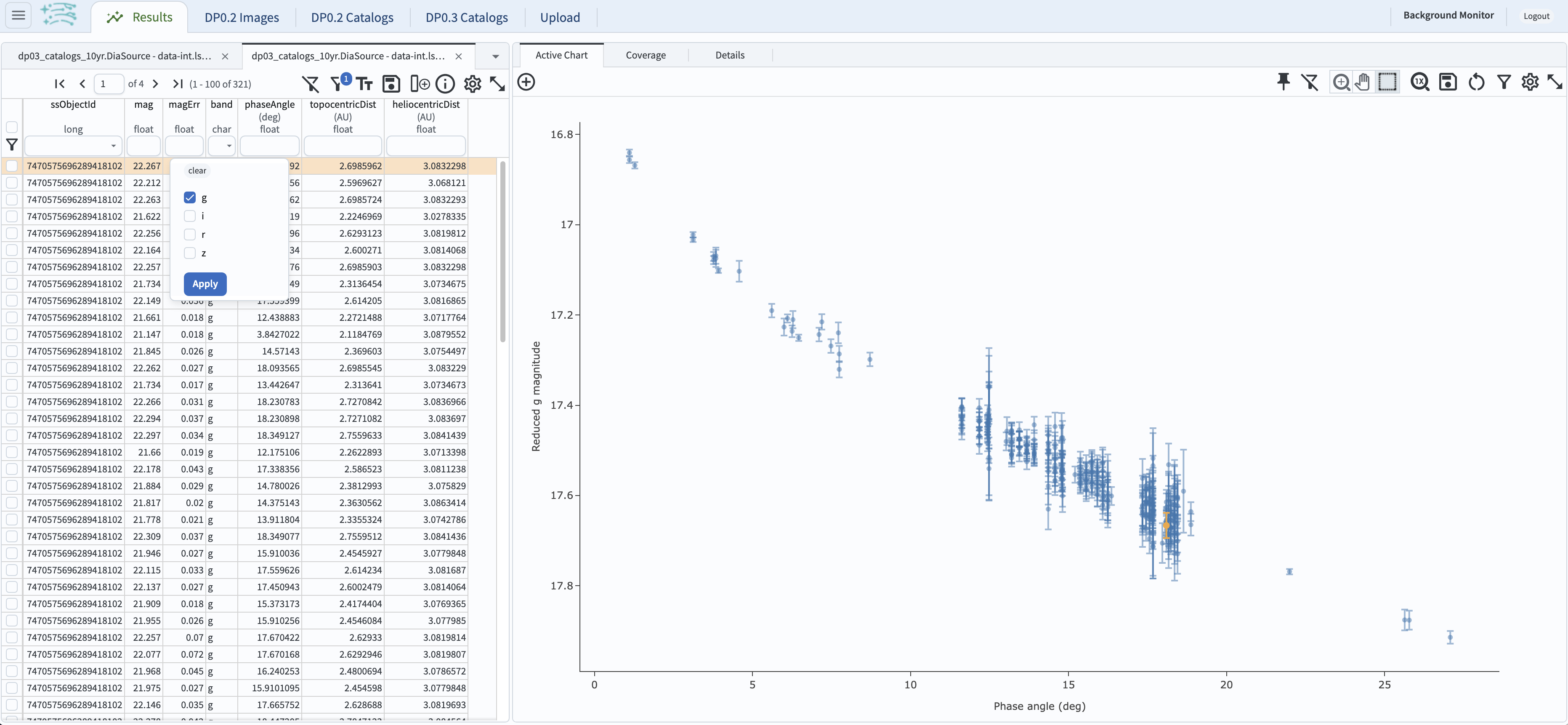1568x725 pixels.
Task: Select chart rectangle selection tool
Action: coord(1387,82)
